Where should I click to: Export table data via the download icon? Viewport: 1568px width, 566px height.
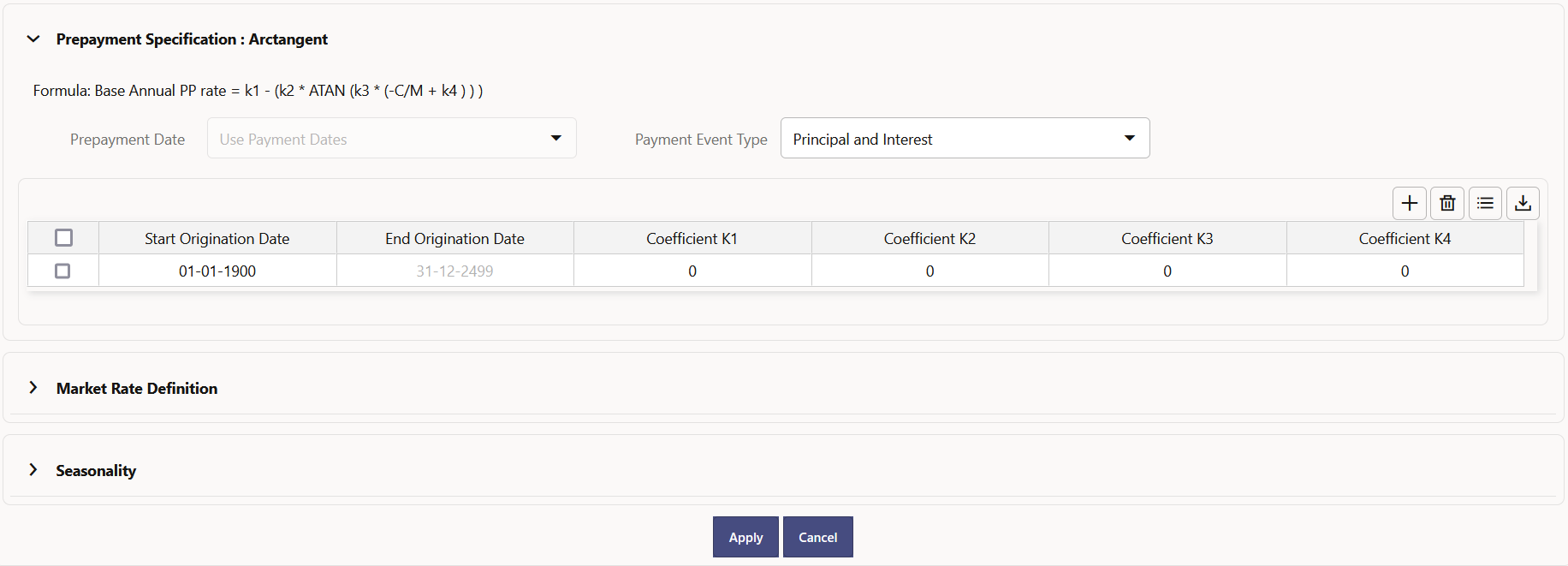1523,203
